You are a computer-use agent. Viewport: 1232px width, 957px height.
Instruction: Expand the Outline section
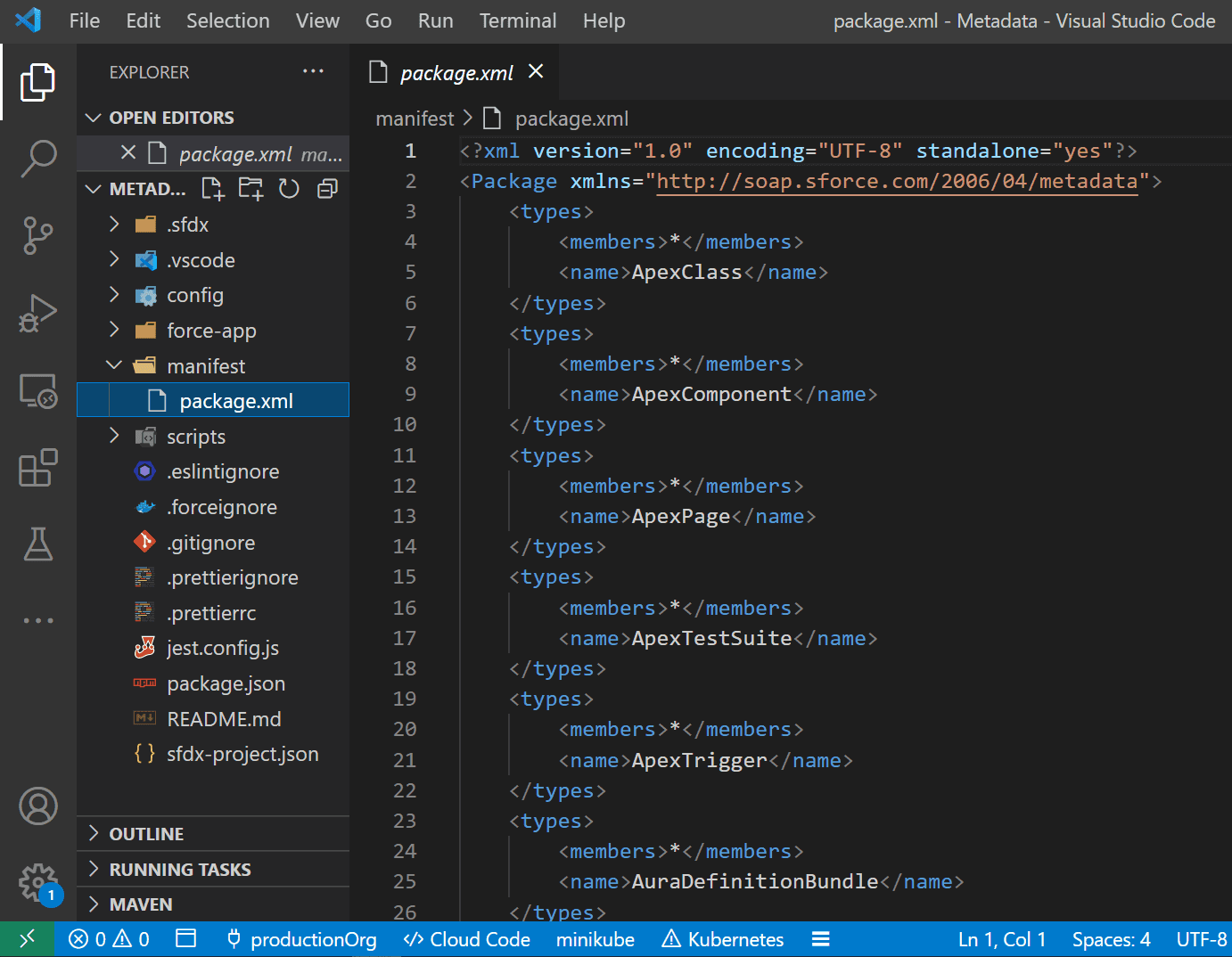[213, 834]
